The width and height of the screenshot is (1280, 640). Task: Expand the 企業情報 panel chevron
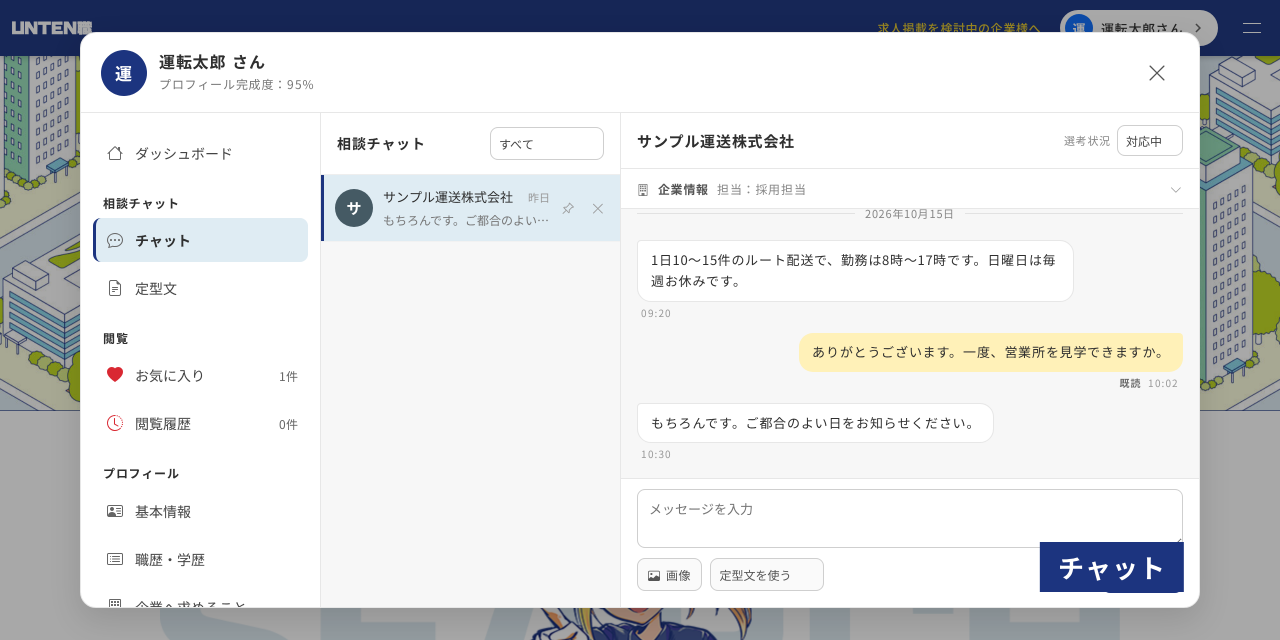pyautogui.click(x=1176, y=189)
